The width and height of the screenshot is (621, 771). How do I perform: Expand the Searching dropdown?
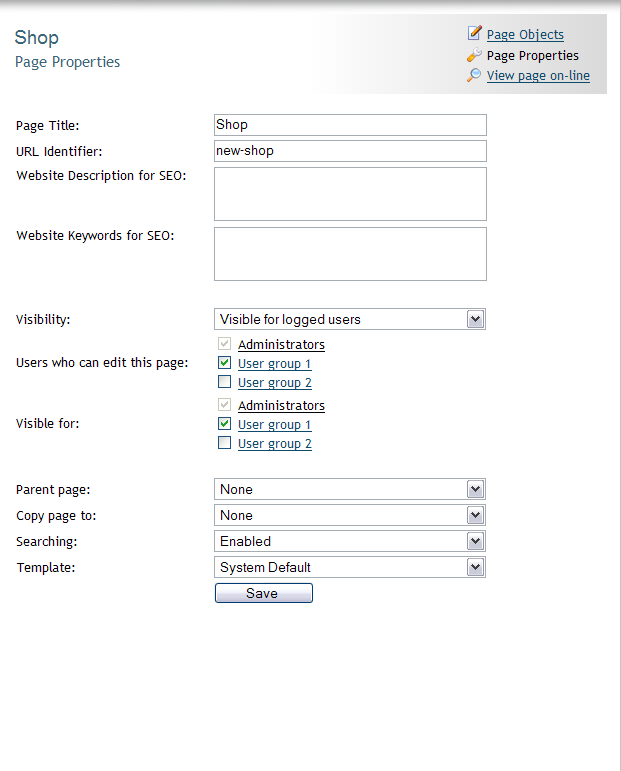pyautogui.click(x=350, y=541)
